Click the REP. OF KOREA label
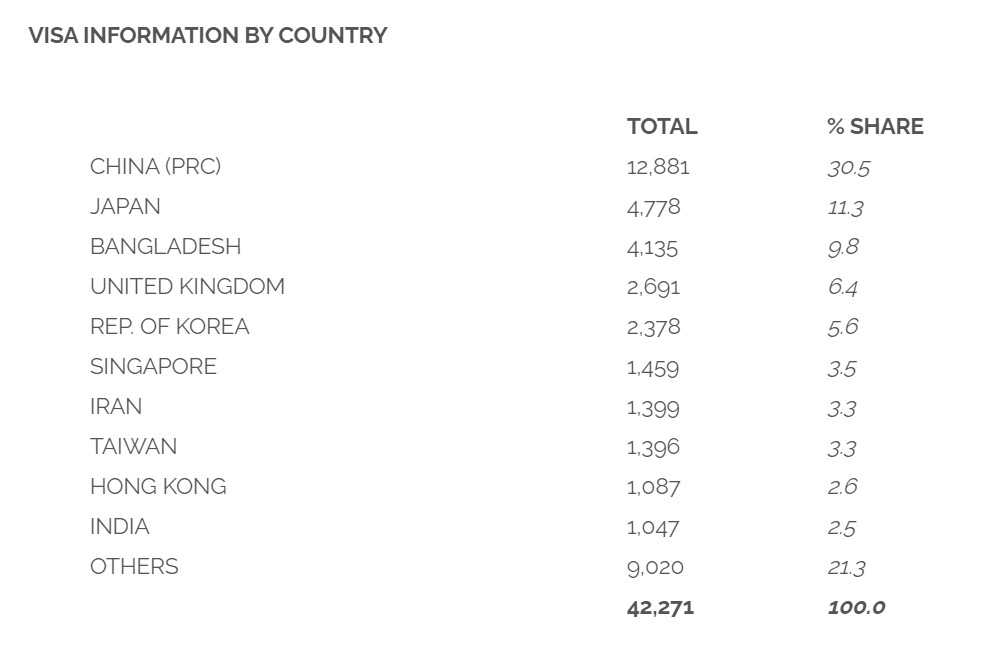 click(169, 327)
